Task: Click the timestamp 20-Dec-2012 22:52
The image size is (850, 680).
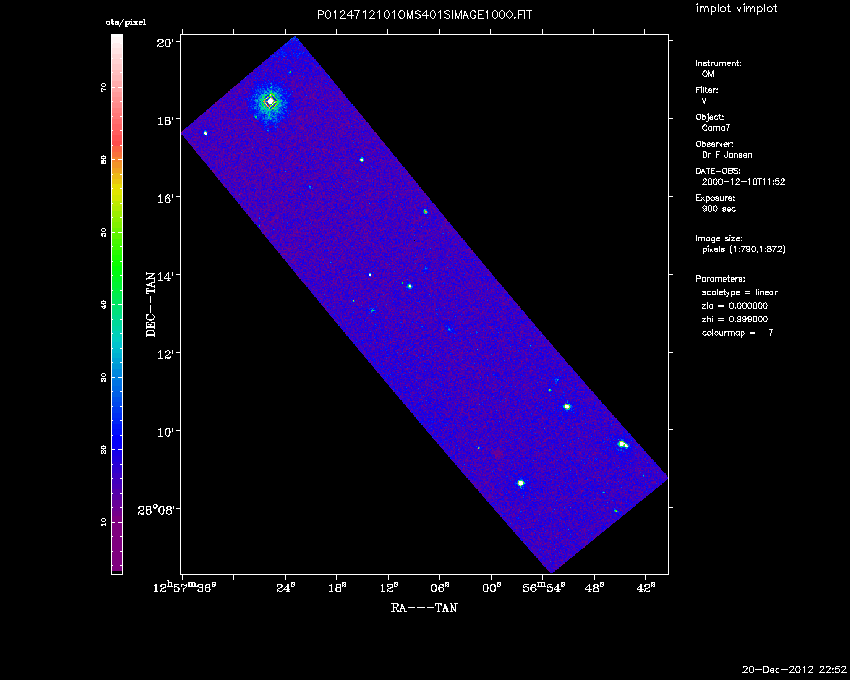Action: click(x=794, y=669)
